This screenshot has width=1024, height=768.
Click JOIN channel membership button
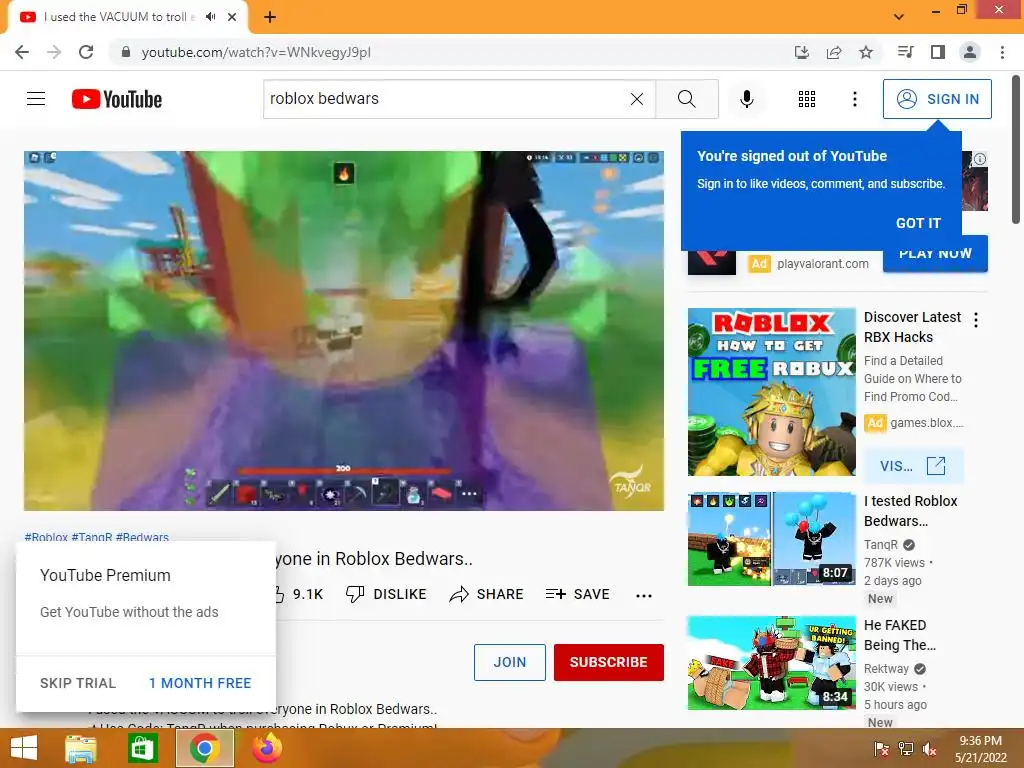[510, 662]
